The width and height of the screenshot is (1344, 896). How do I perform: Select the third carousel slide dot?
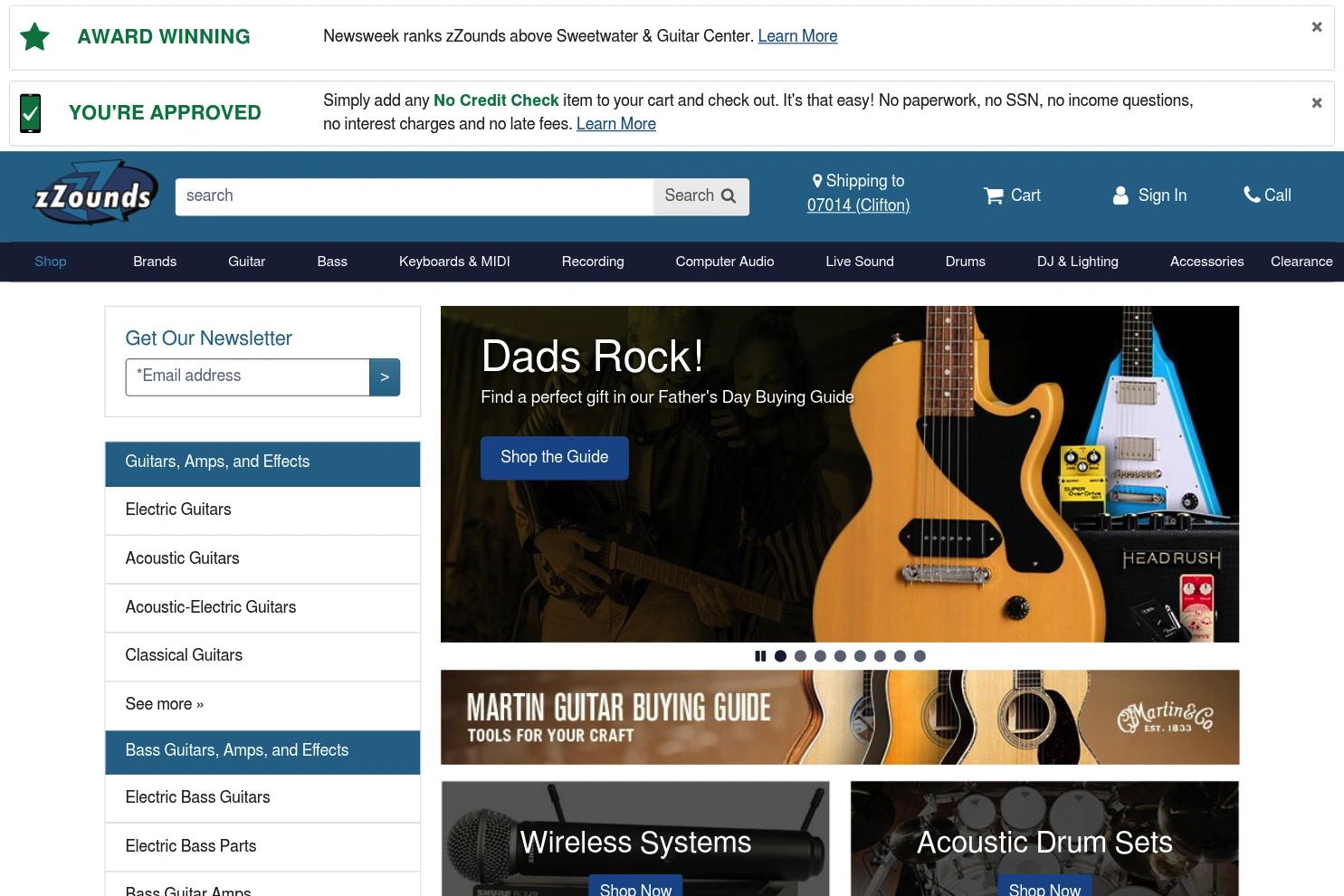coord(820,656)
